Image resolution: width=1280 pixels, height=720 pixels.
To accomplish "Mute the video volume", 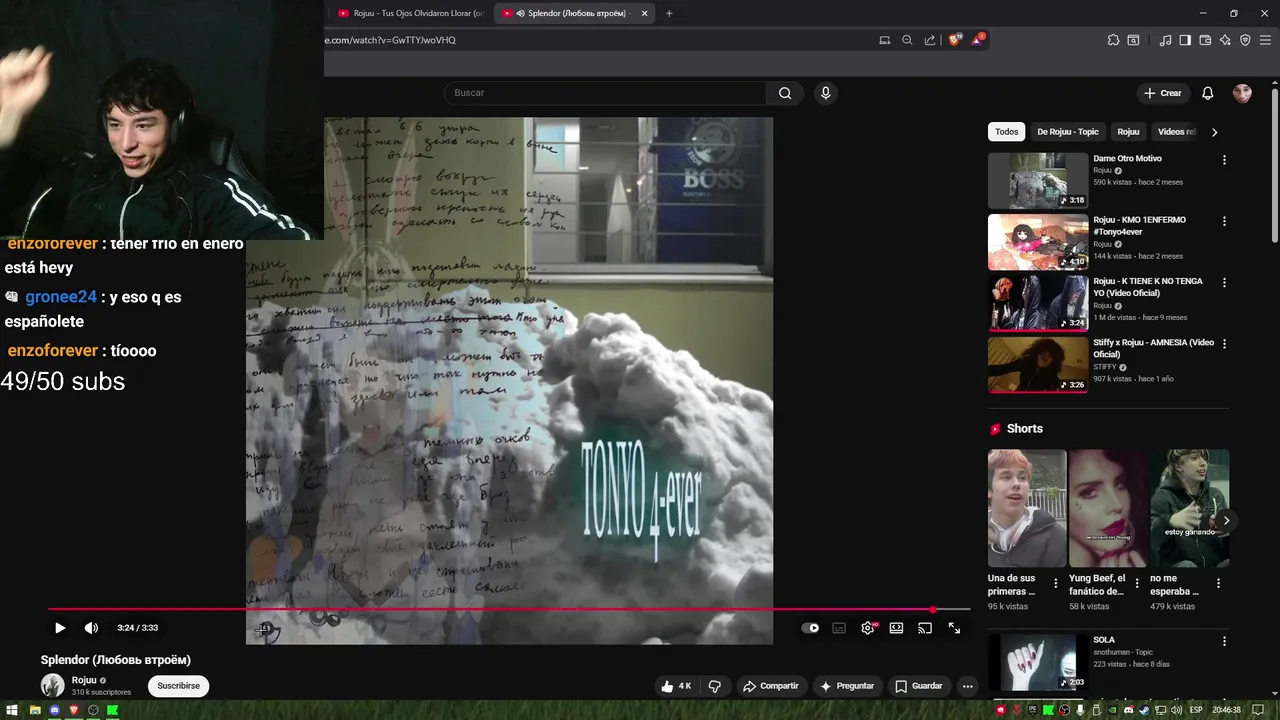I will [91, 628].
